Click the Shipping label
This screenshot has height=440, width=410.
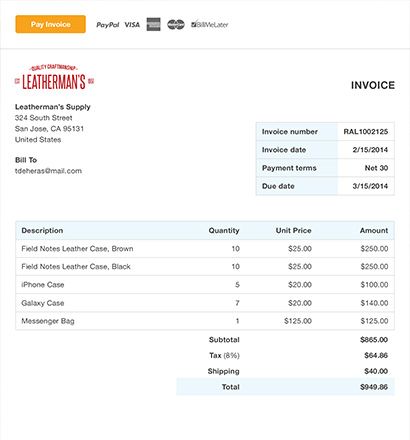point(223,371)
